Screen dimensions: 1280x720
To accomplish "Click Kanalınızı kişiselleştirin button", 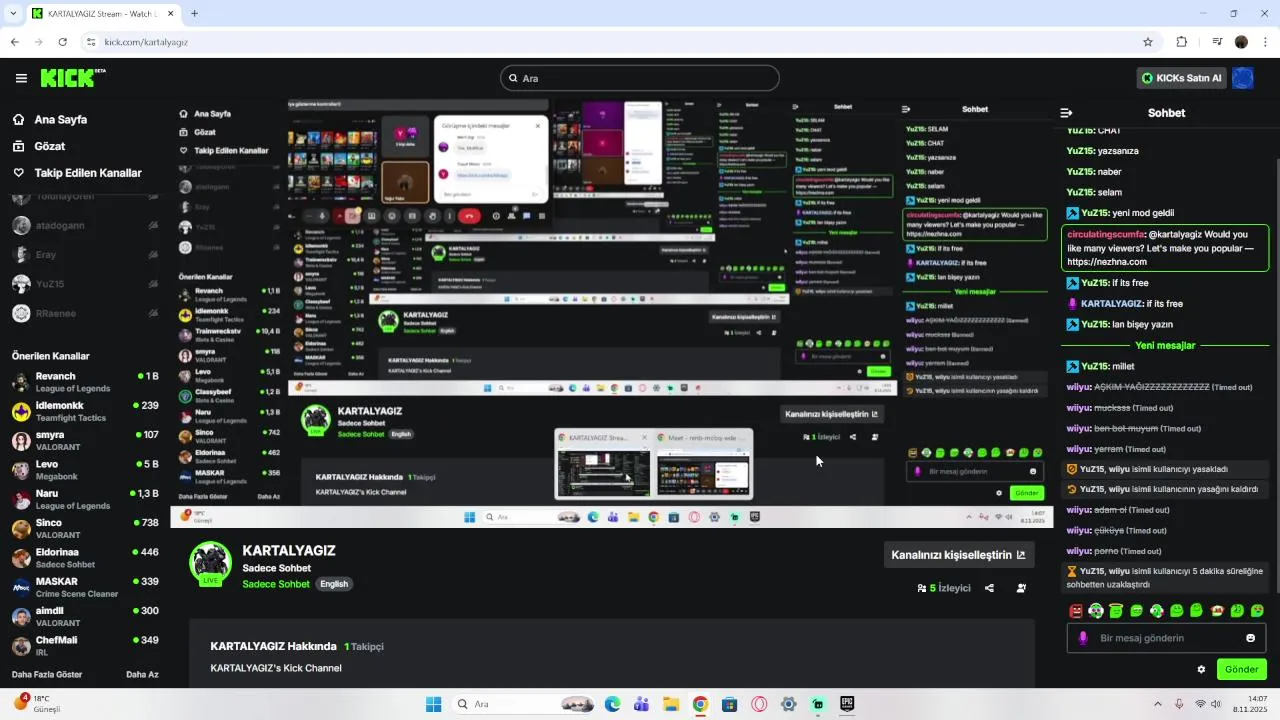I will pos(958,555).
